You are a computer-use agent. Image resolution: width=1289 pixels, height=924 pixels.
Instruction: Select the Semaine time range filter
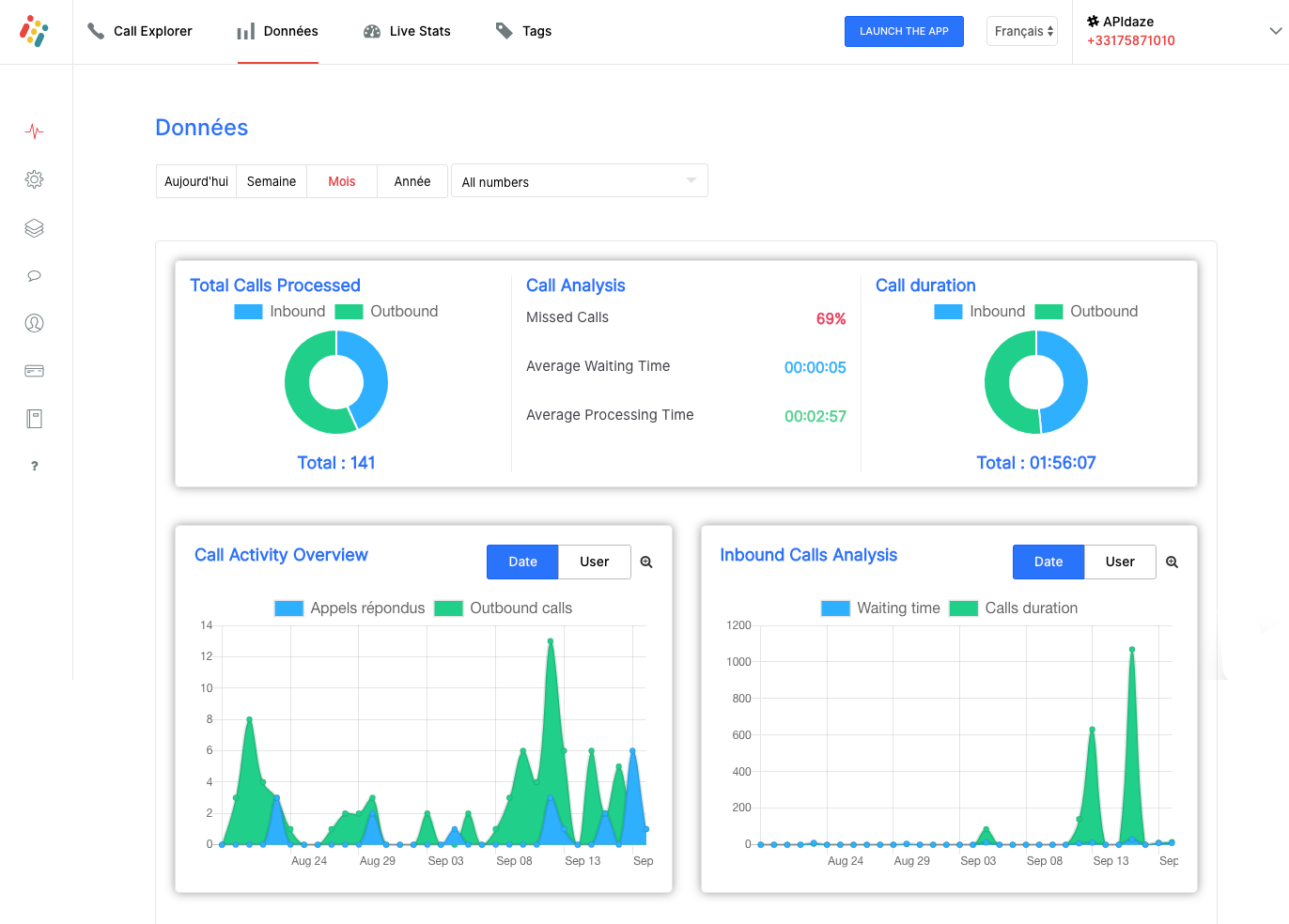point(272,181)
